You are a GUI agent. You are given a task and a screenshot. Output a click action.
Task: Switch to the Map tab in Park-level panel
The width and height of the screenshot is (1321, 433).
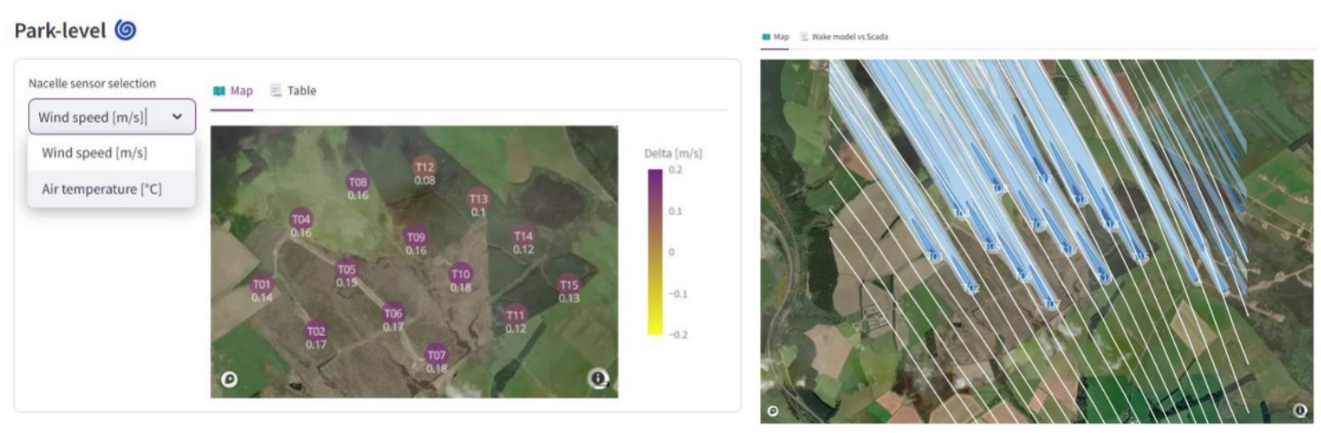[233, 91]
